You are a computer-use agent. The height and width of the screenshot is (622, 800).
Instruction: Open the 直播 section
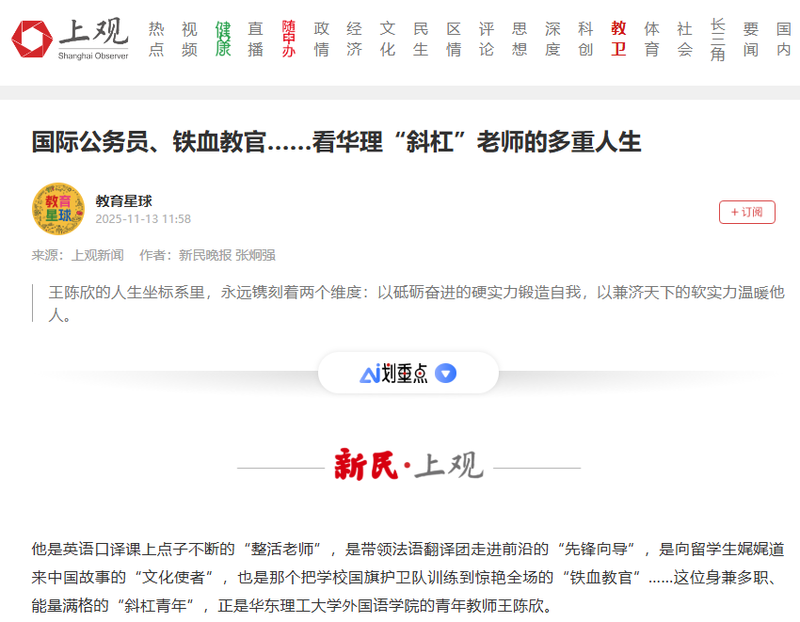click(x=255, y=39)
